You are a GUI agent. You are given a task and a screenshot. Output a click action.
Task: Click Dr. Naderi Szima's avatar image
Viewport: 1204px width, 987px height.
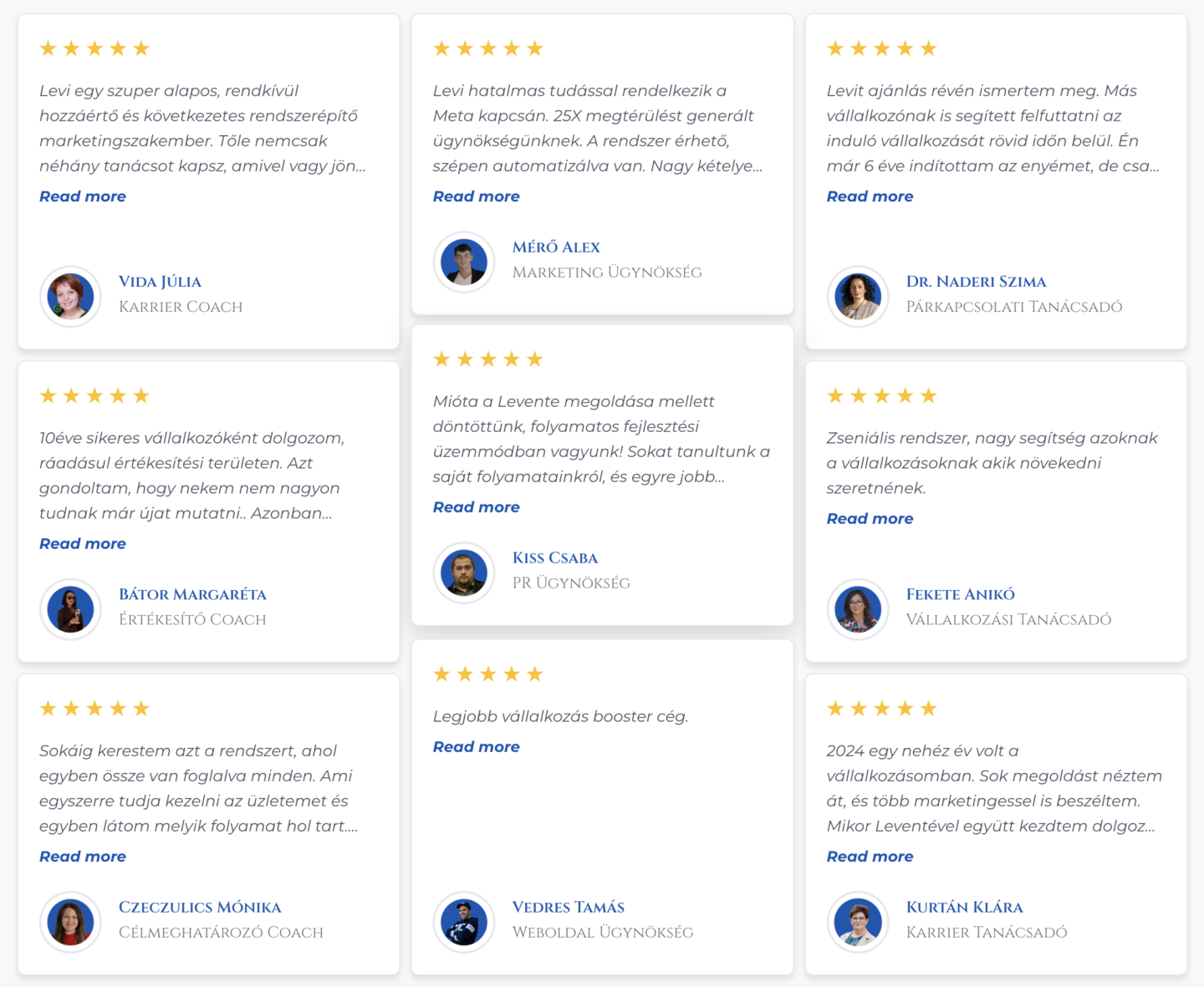(x=858, y=297)
